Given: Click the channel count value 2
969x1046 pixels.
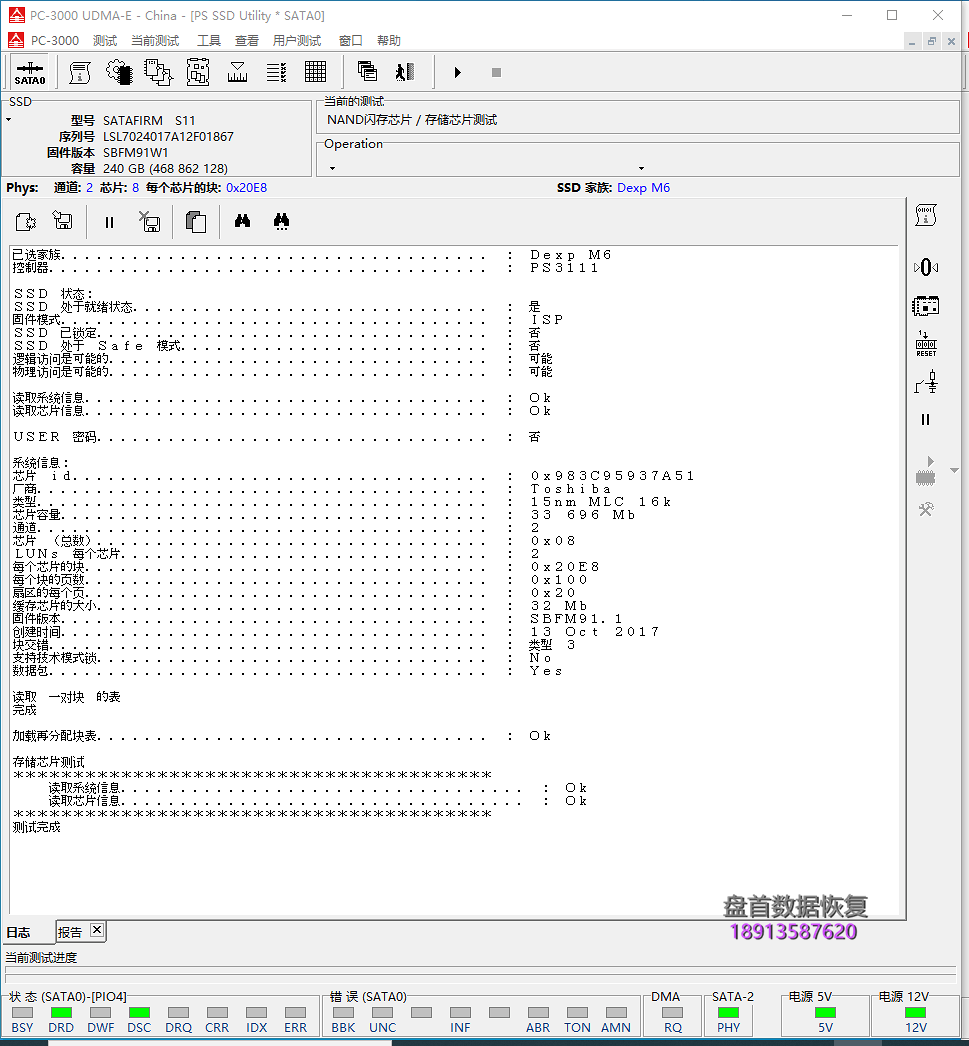Looking at the screenshot, I should [89, 188].
